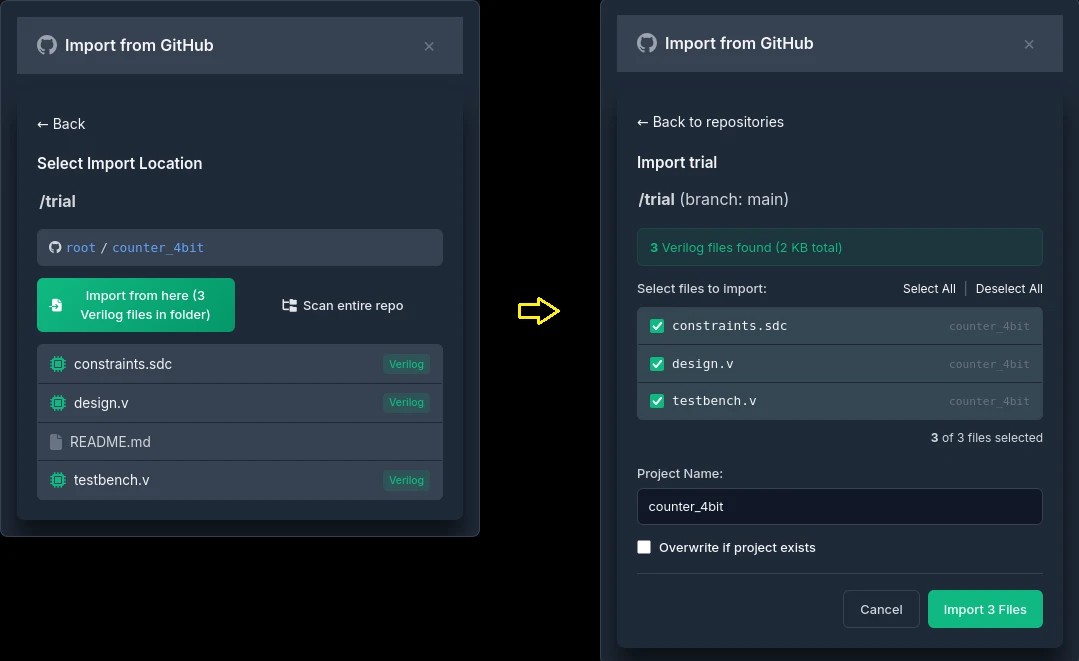Close the right Import from GitHub dialog
1079x661 pixels.
pos(1029,44)
